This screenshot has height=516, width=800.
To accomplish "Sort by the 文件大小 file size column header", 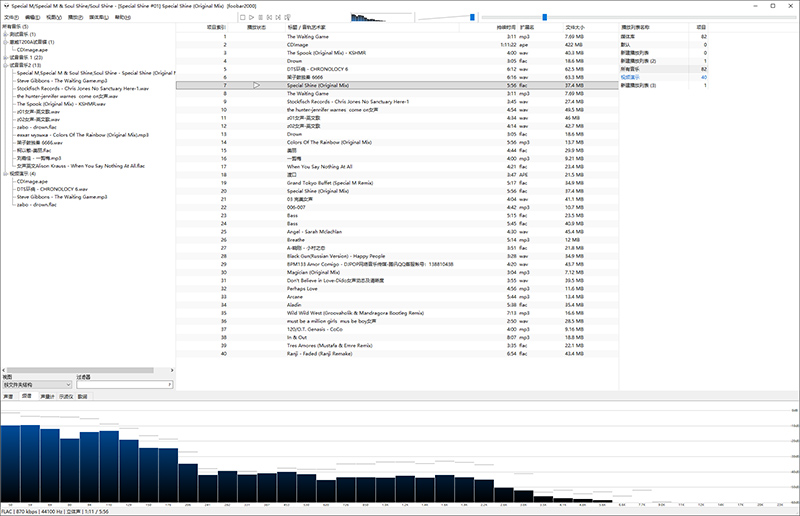I will tap(590, 28).
